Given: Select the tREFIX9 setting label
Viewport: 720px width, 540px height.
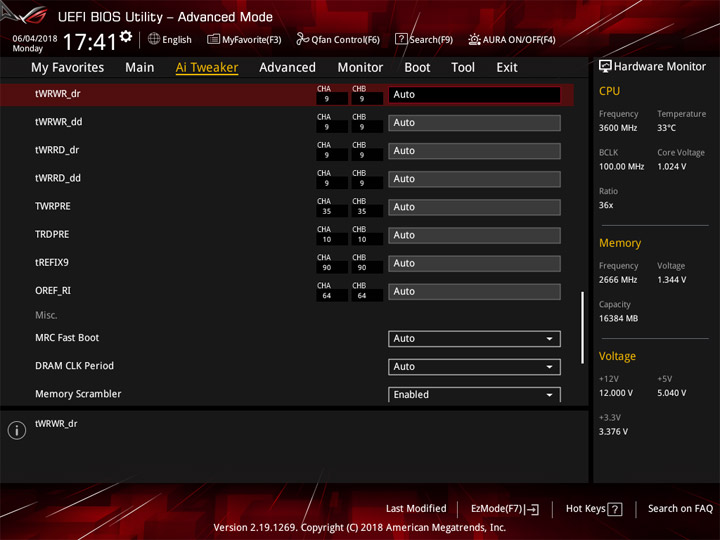Looking at the screenshot, I should [x=52, y=262].
